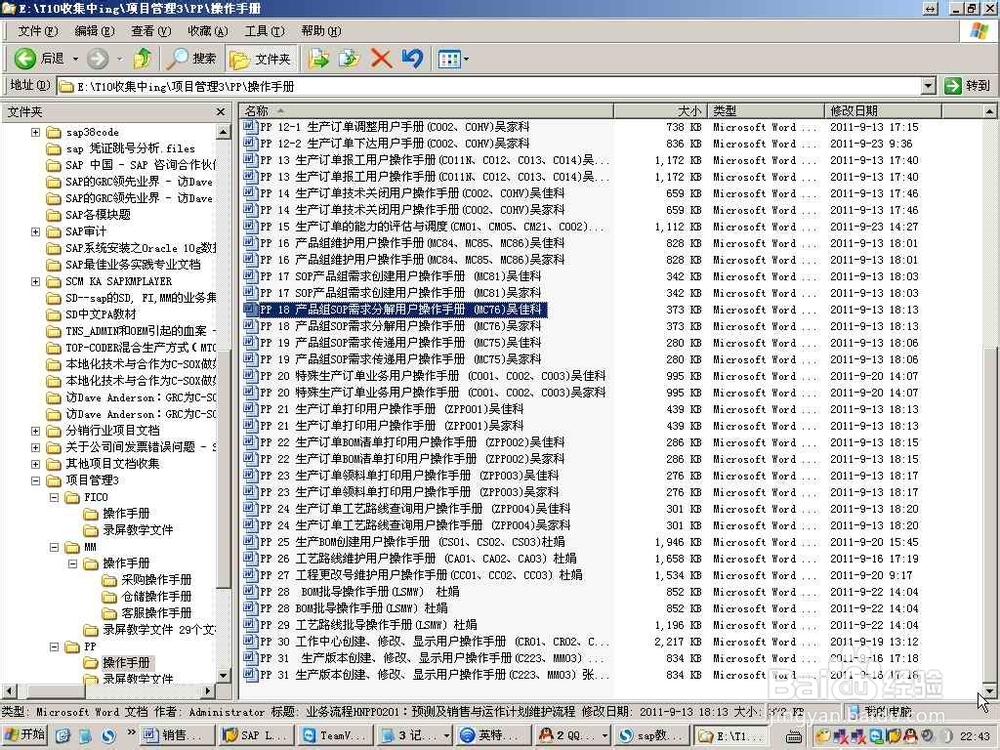The height and width of the screenshot is (750, 1000).
Task: Expand the 分销行业项目文档 tree node
Action: (36, 430)
